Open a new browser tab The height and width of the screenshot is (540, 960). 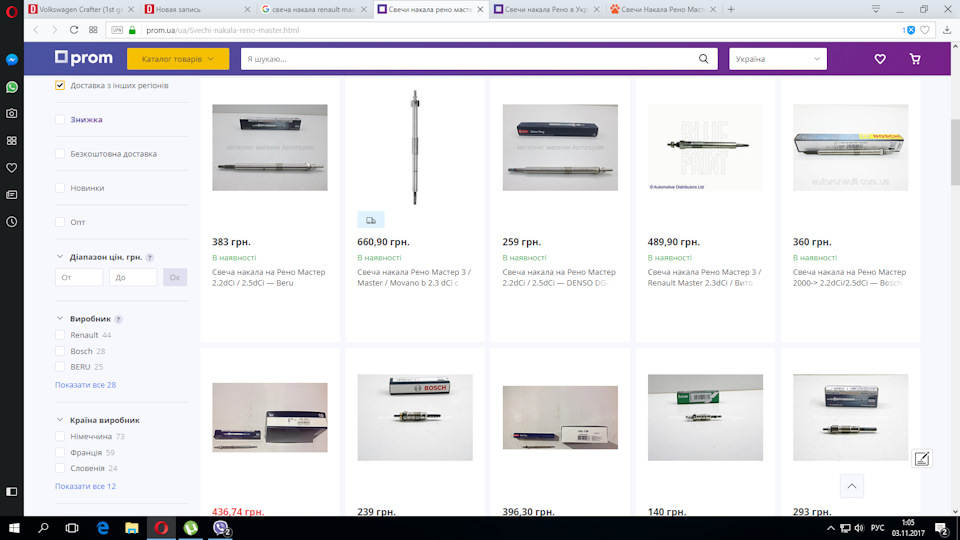[731, 9]
